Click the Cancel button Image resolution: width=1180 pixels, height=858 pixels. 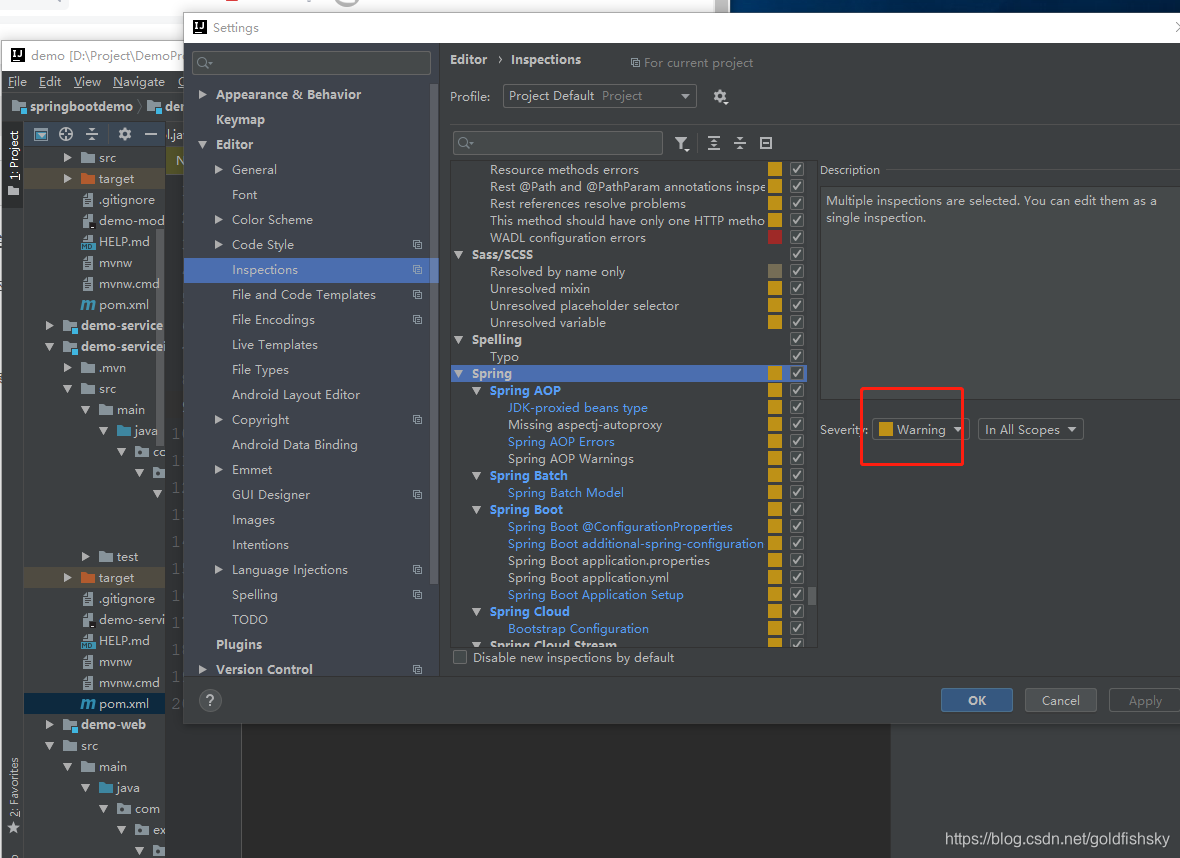click(1060, 700)
